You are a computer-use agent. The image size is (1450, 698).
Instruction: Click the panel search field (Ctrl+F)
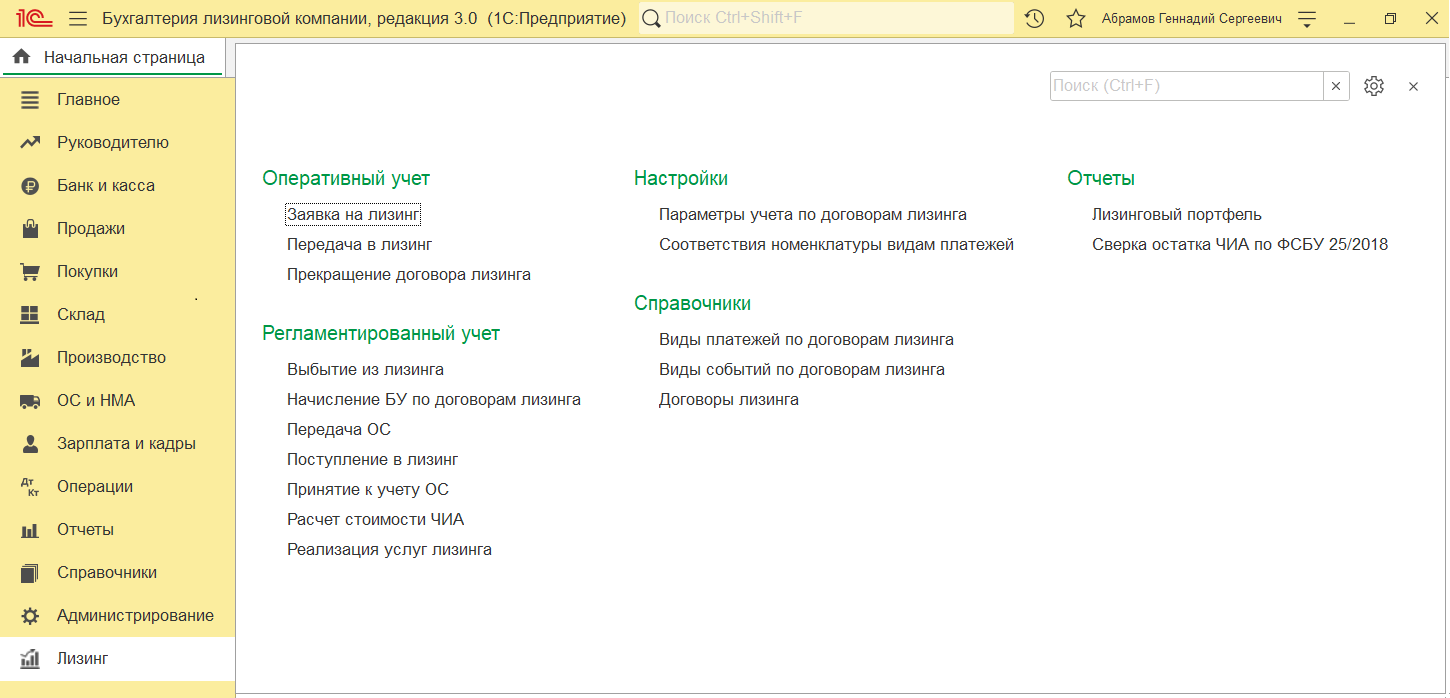[x=1185, y=86]
